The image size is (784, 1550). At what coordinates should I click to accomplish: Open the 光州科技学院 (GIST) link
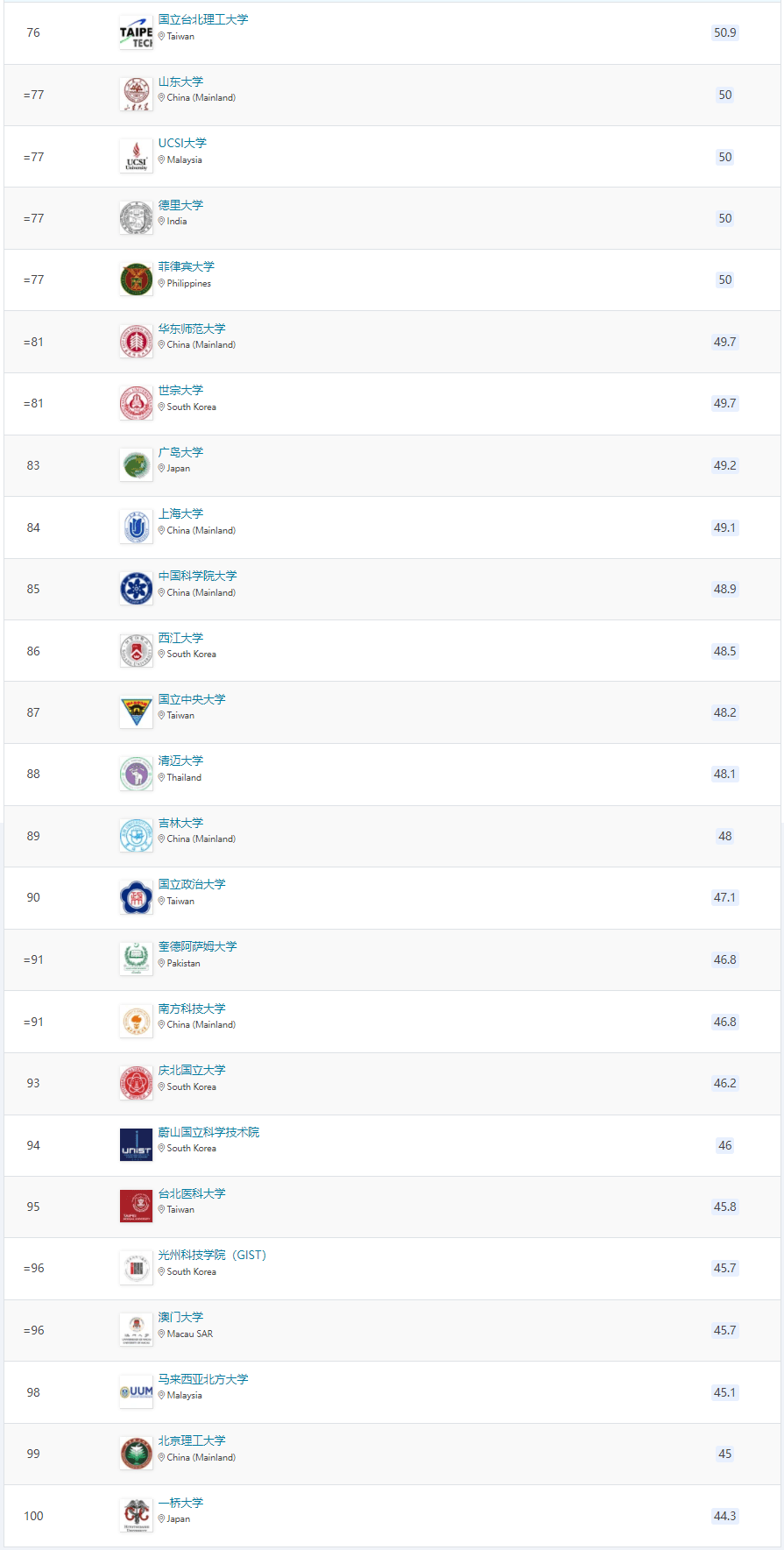click(x=212, y=1255)
